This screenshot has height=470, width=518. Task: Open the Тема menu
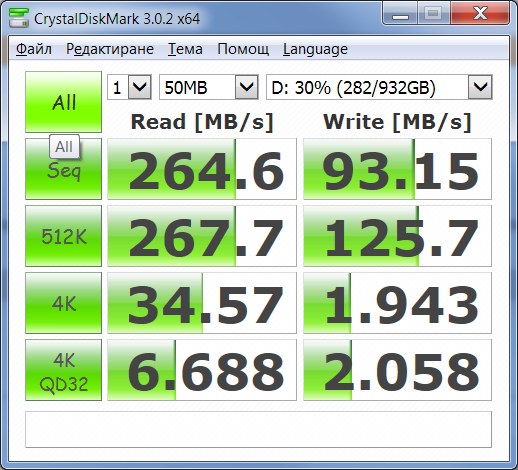click(x=185, y=49)
